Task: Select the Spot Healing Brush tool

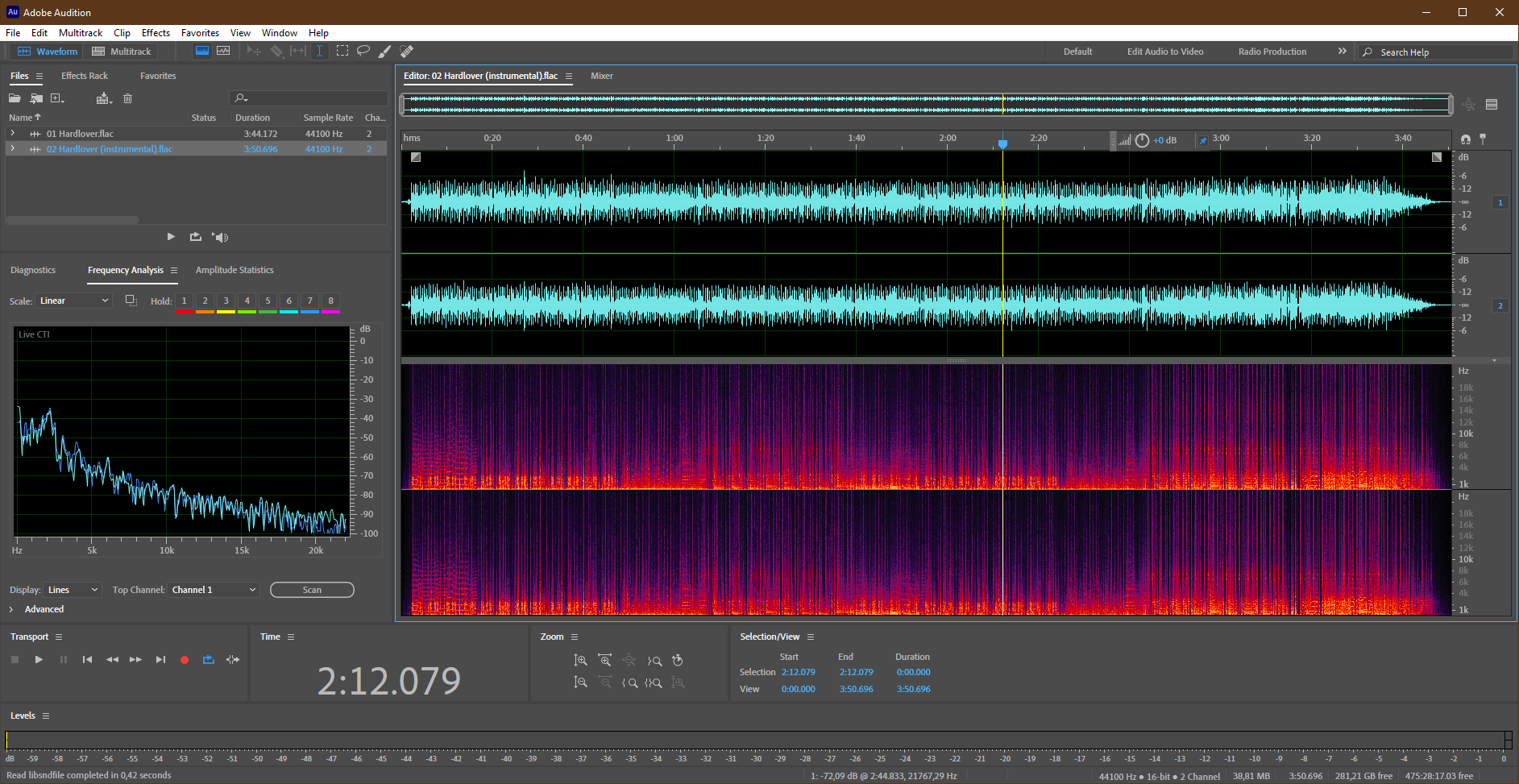Action: click(407, 51)
